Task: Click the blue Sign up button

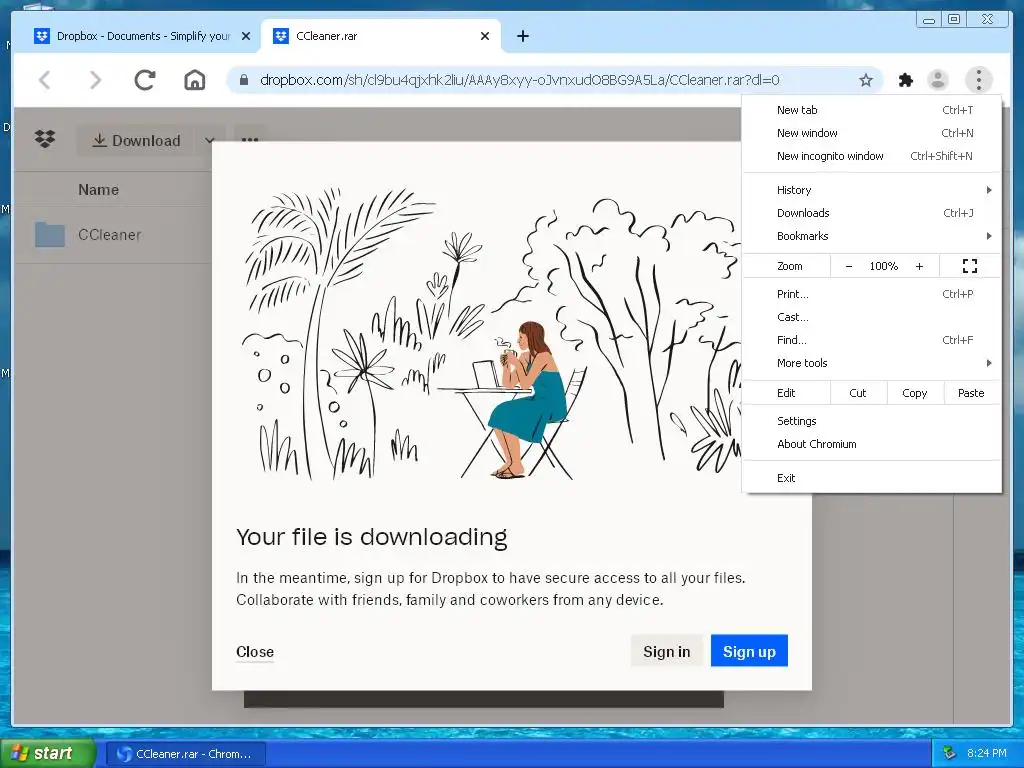Action: pyautogui.click(x=749, y=651)
